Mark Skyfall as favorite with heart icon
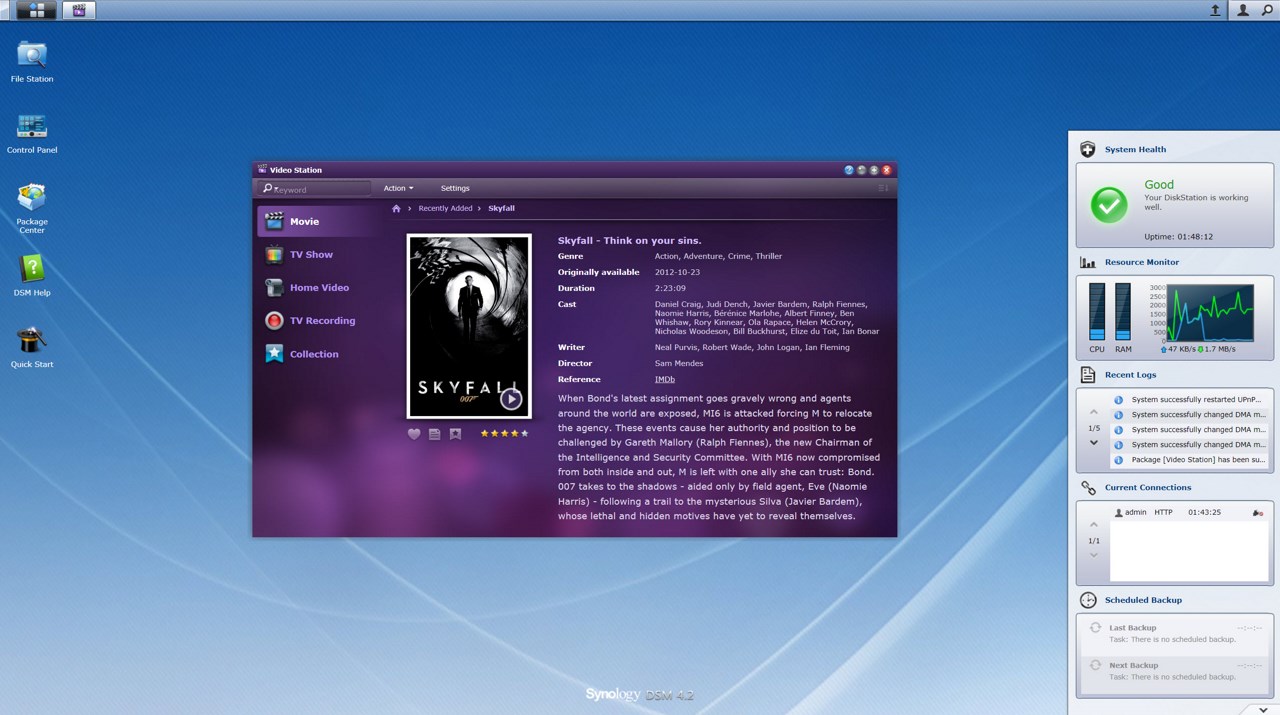The image size is (1280, 715). pos(414,434)
